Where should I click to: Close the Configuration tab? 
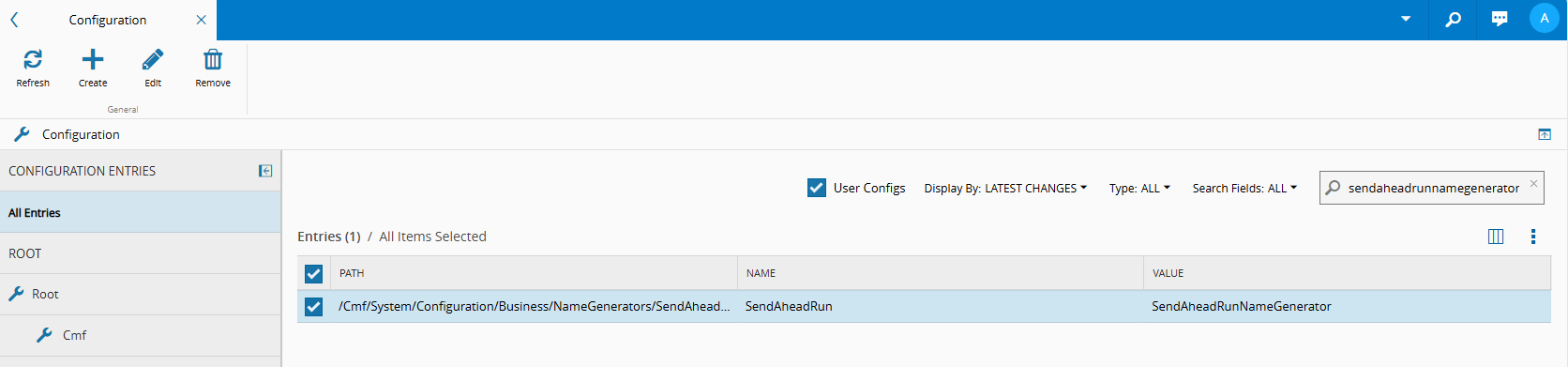pos(201,20)
